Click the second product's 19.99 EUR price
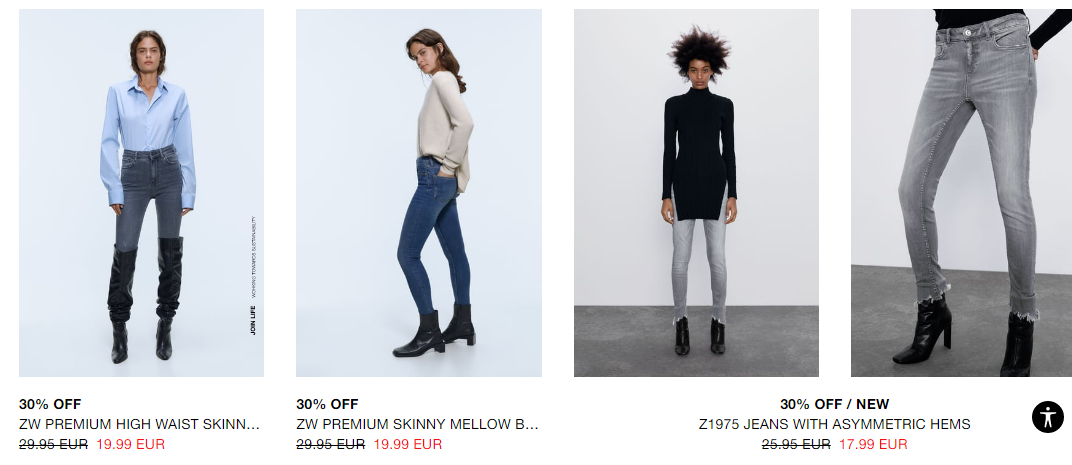The width and height of the screenshot is (1072, 465). click(x=407, y=444)
